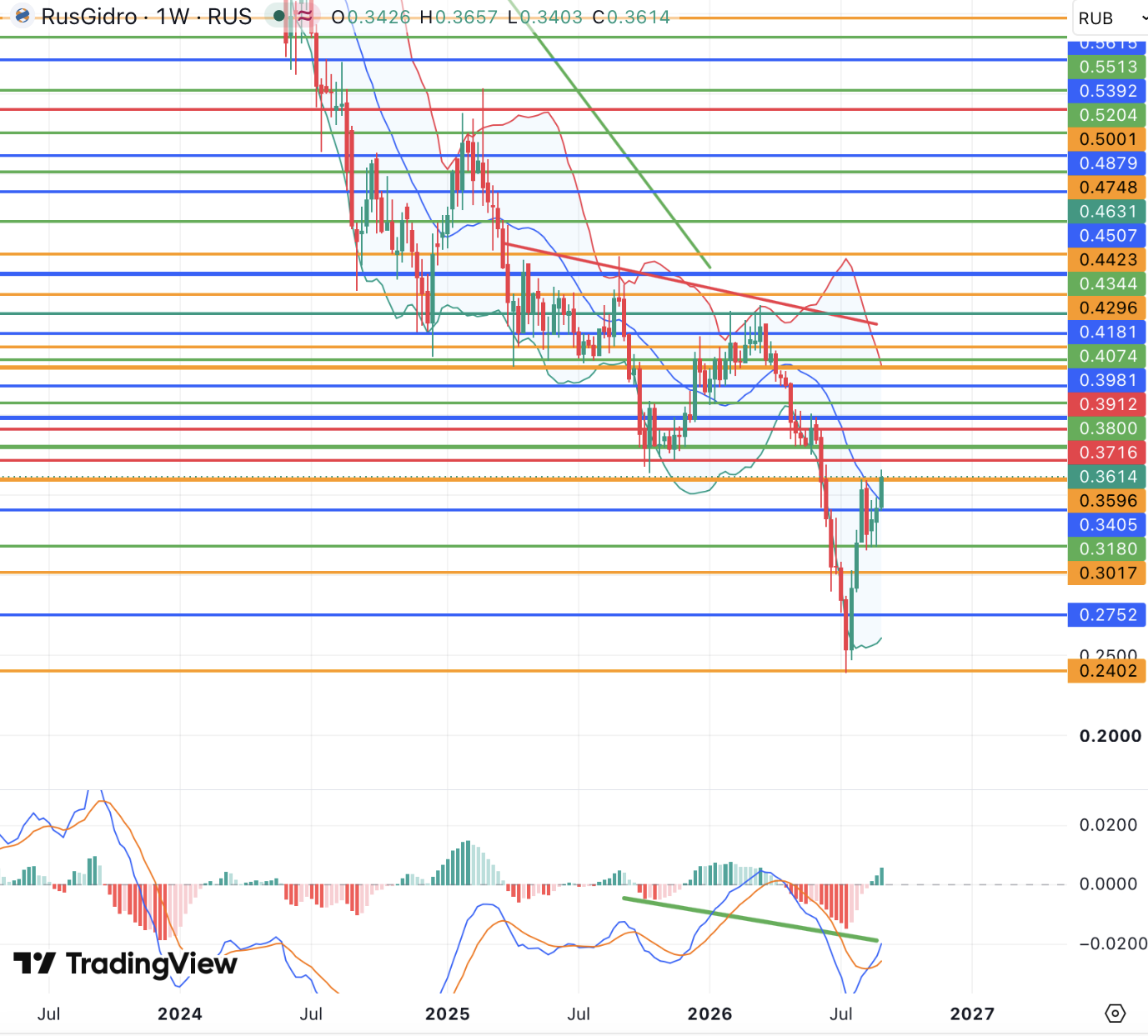Click the 2026 label on the time axis

pos(710,1014)
